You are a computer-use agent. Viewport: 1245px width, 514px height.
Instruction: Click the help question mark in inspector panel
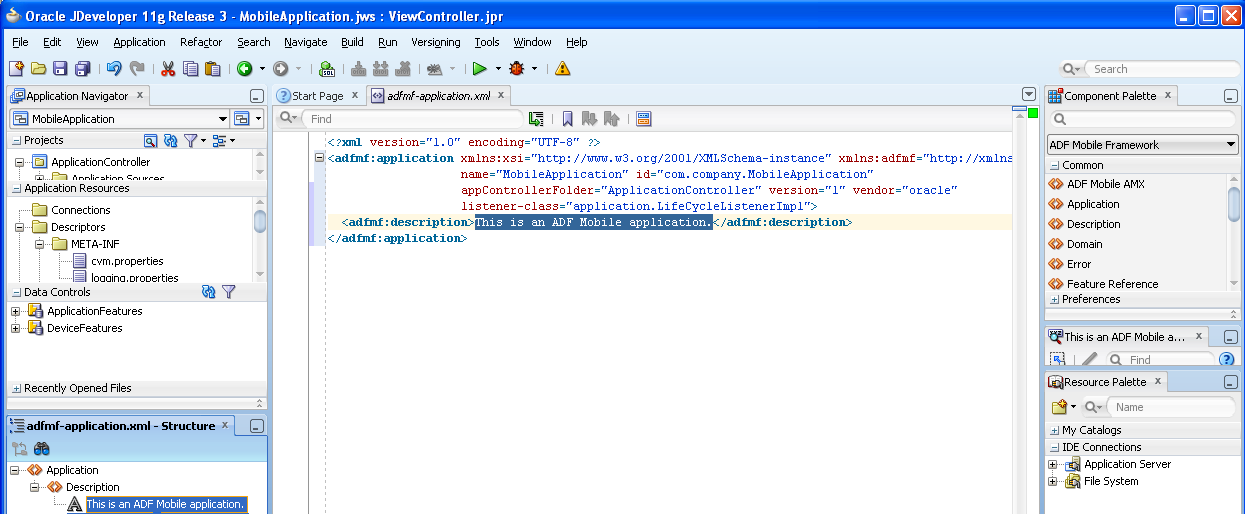(1226, 359)
